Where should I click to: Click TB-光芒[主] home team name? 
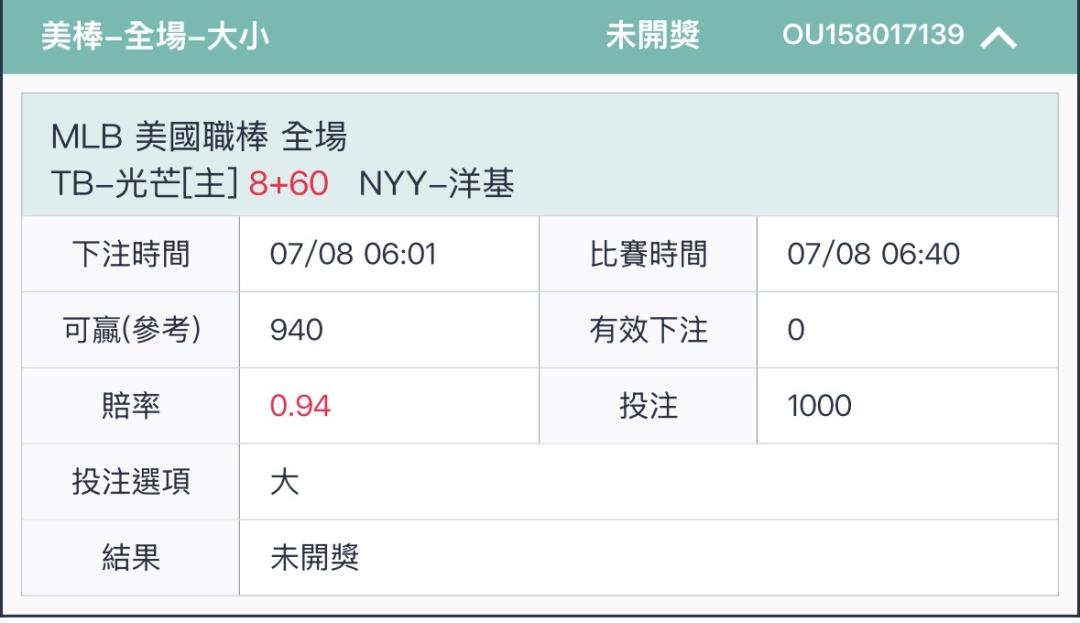(x=144, y=183)
